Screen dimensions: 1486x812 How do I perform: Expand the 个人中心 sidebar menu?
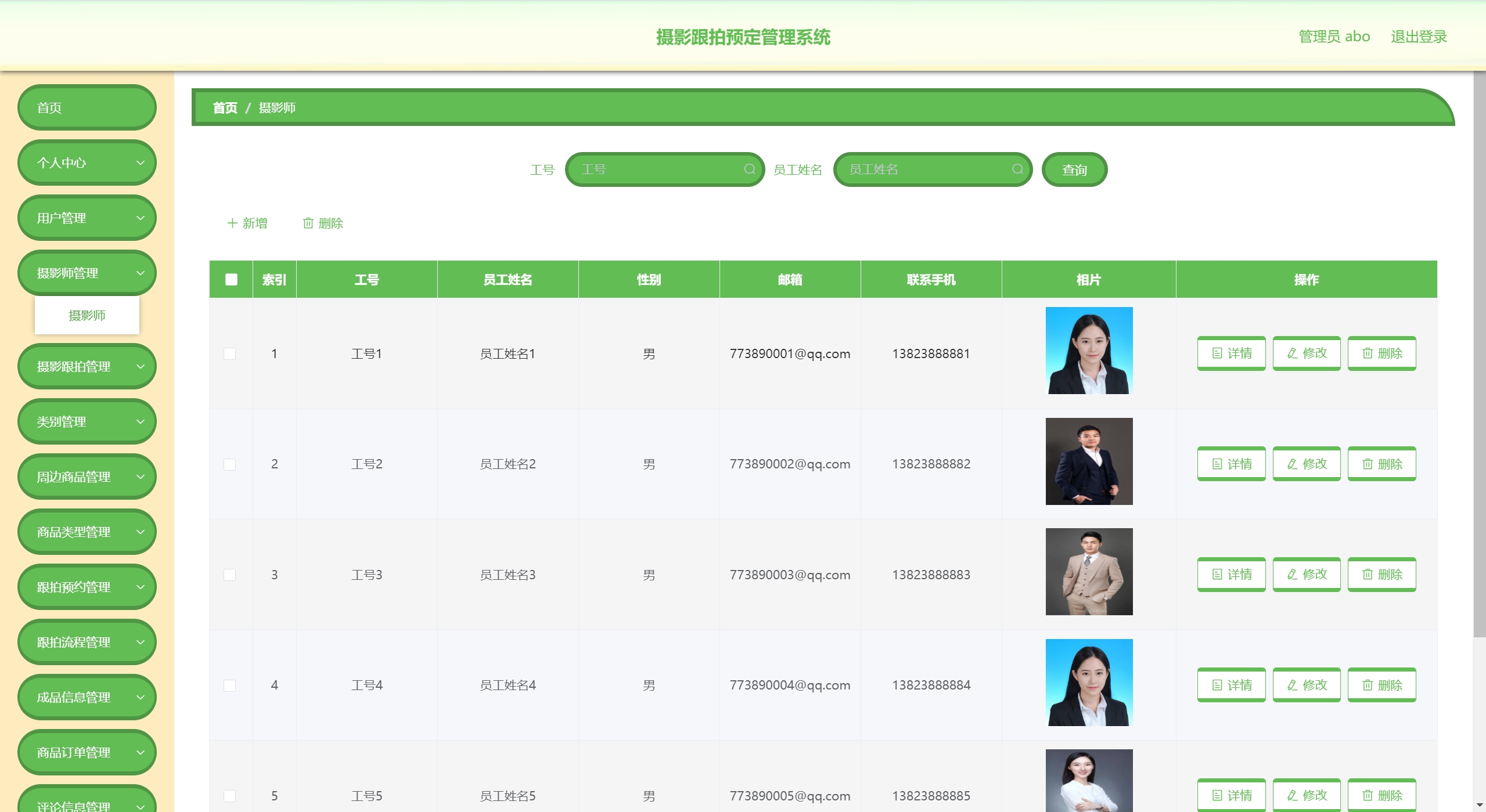(x=87, y=163)
